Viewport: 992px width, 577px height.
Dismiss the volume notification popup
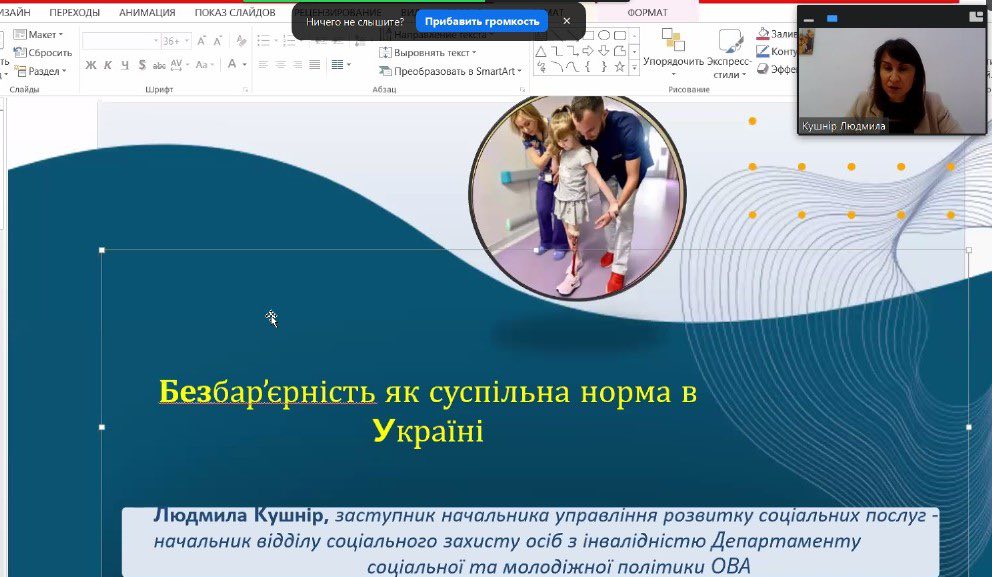point(567,21)
